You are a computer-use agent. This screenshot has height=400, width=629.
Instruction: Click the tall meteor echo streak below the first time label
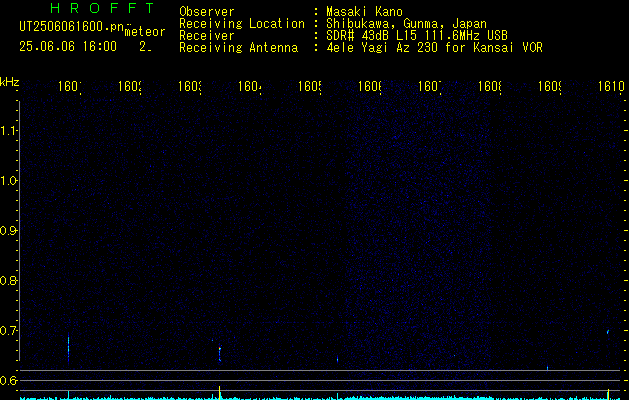69,348
